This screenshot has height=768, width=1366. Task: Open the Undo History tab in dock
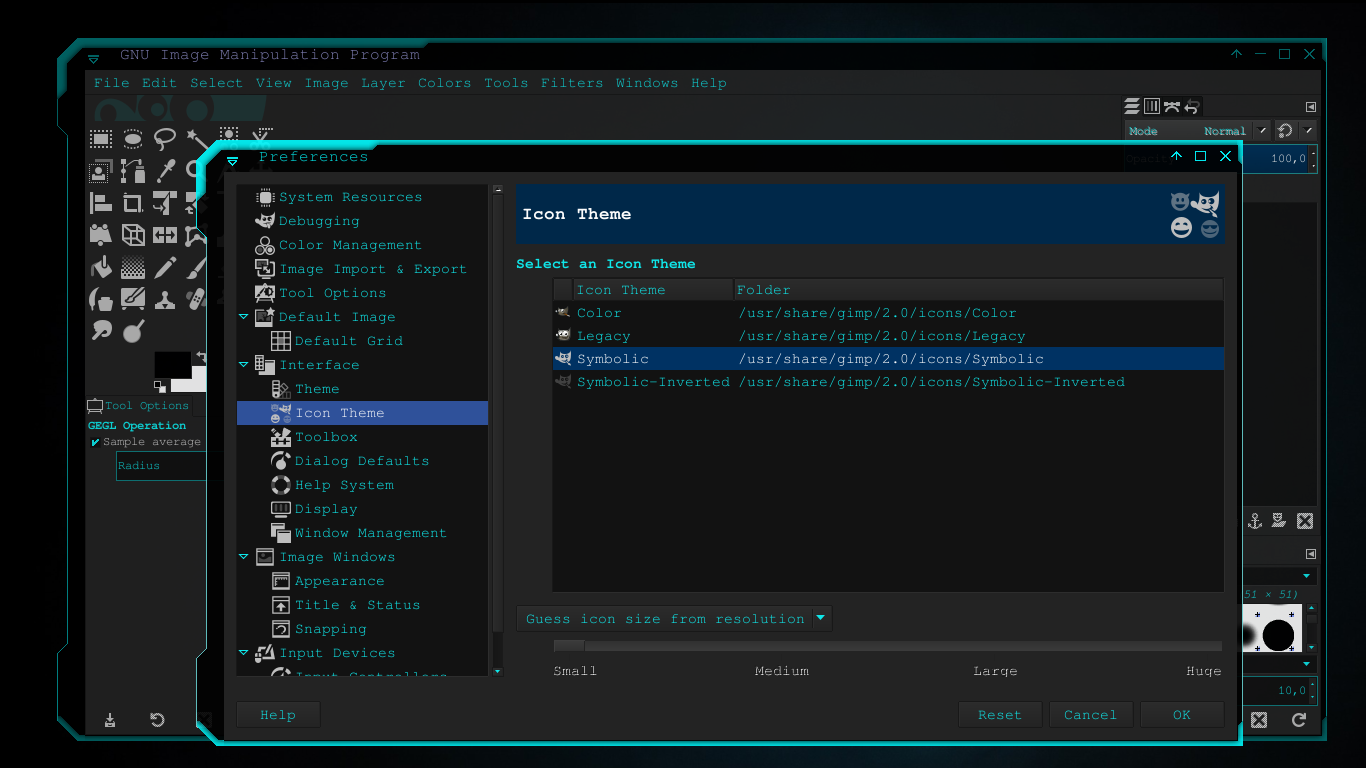[x=1192, y=106]
